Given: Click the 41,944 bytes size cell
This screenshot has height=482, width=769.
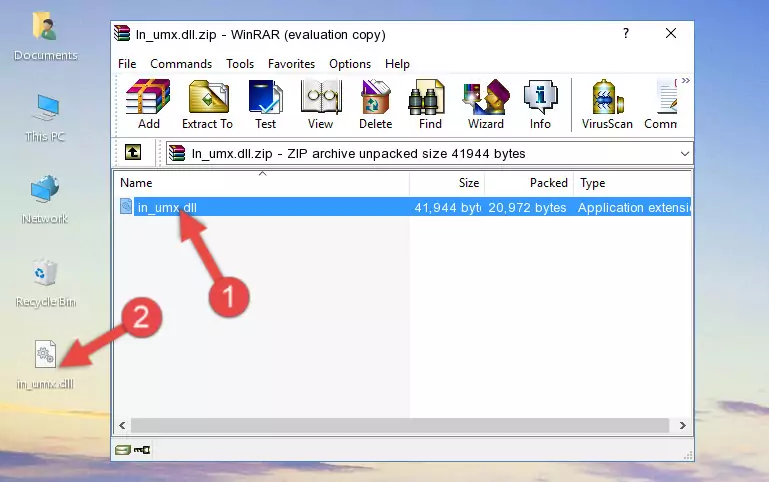Looking at the screenshot, I should point(447,207).
